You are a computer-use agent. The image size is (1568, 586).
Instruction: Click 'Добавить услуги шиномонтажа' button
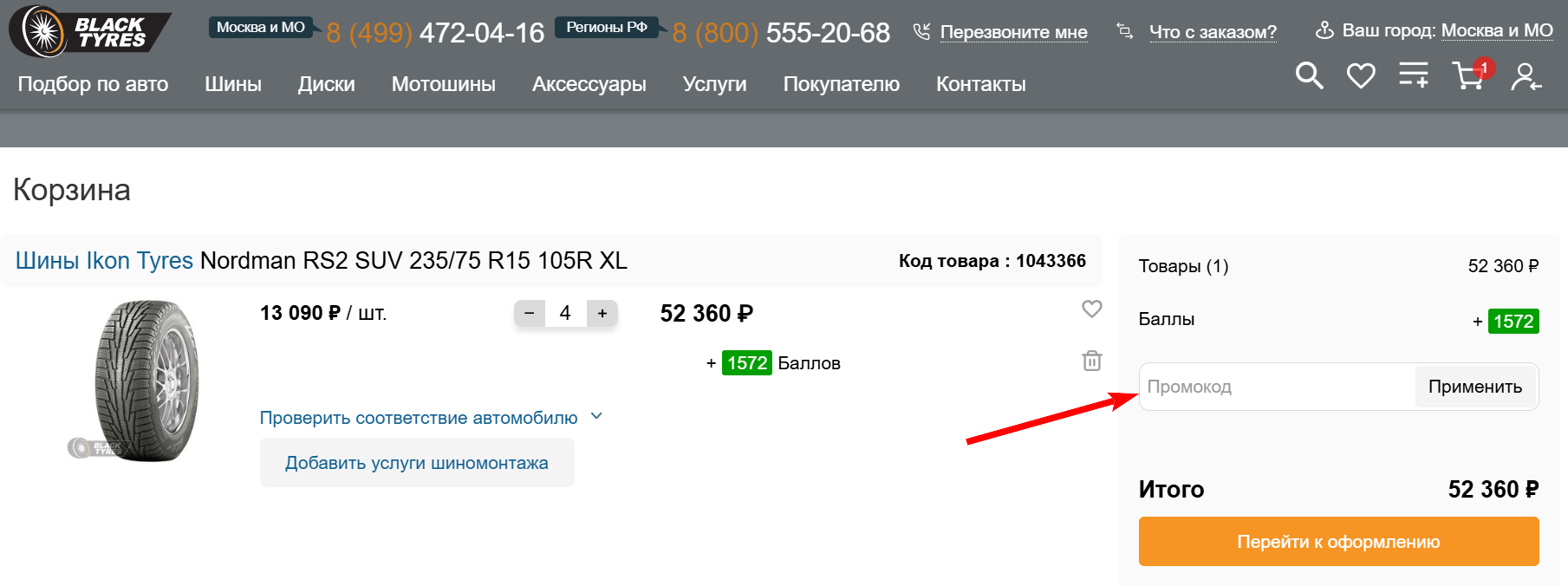pyautogui.click(x=417, y=463)
